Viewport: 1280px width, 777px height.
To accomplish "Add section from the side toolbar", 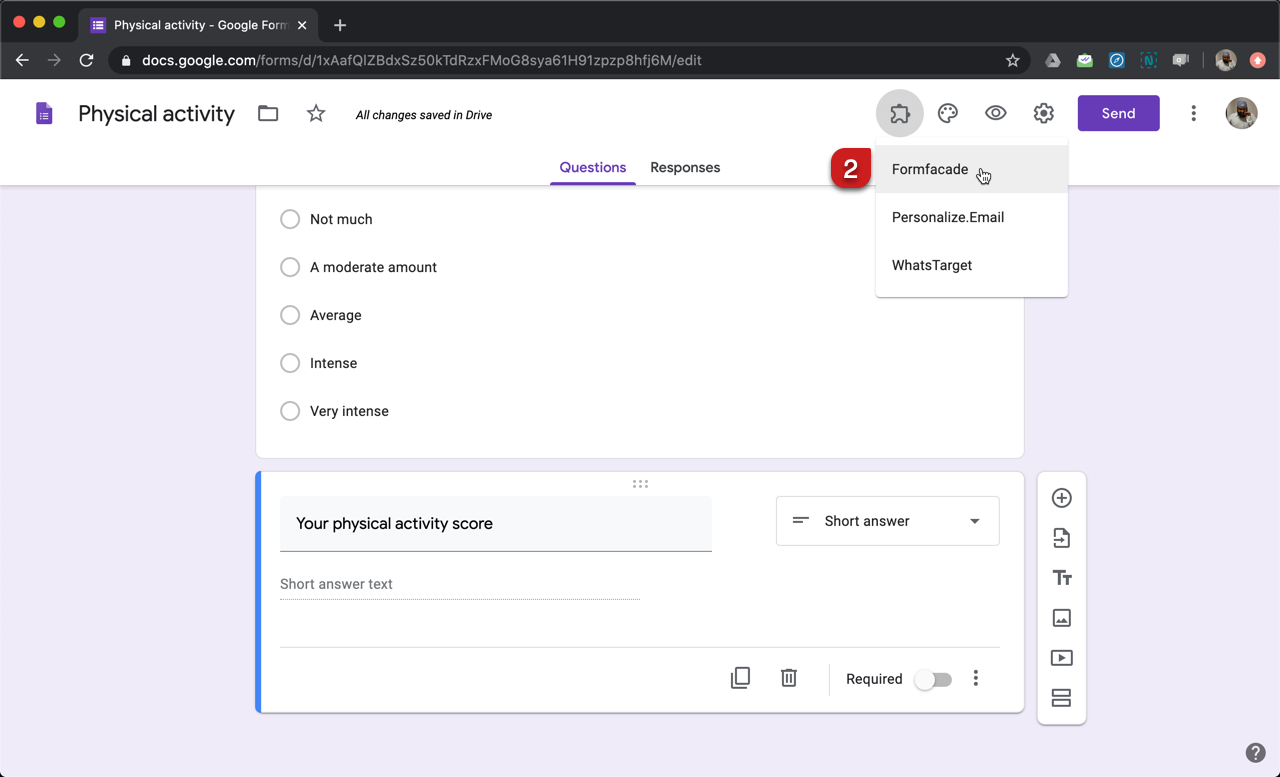I will click(1061, 698).
